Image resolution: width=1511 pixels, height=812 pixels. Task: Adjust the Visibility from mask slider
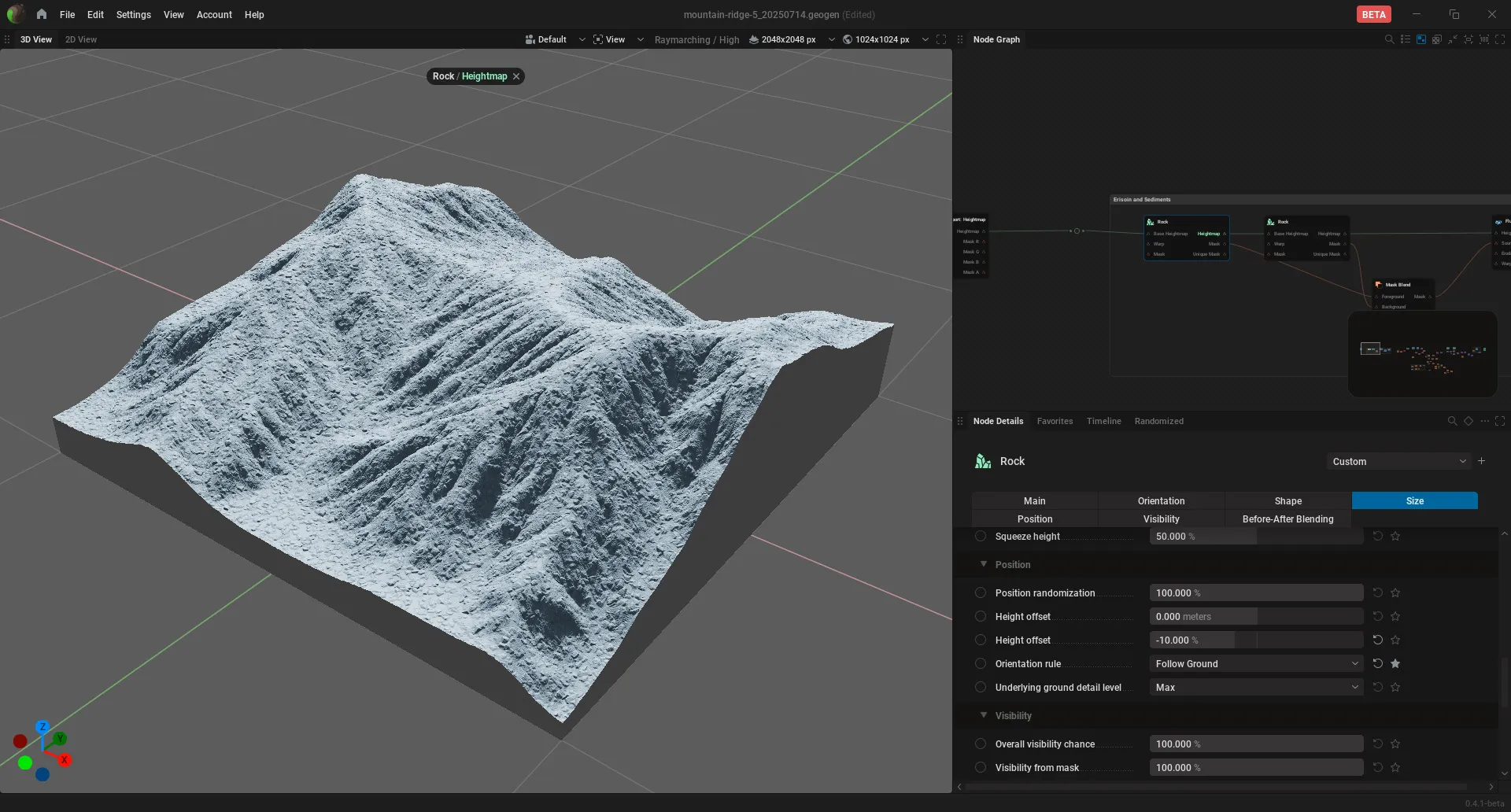[x=1256, y=767]
